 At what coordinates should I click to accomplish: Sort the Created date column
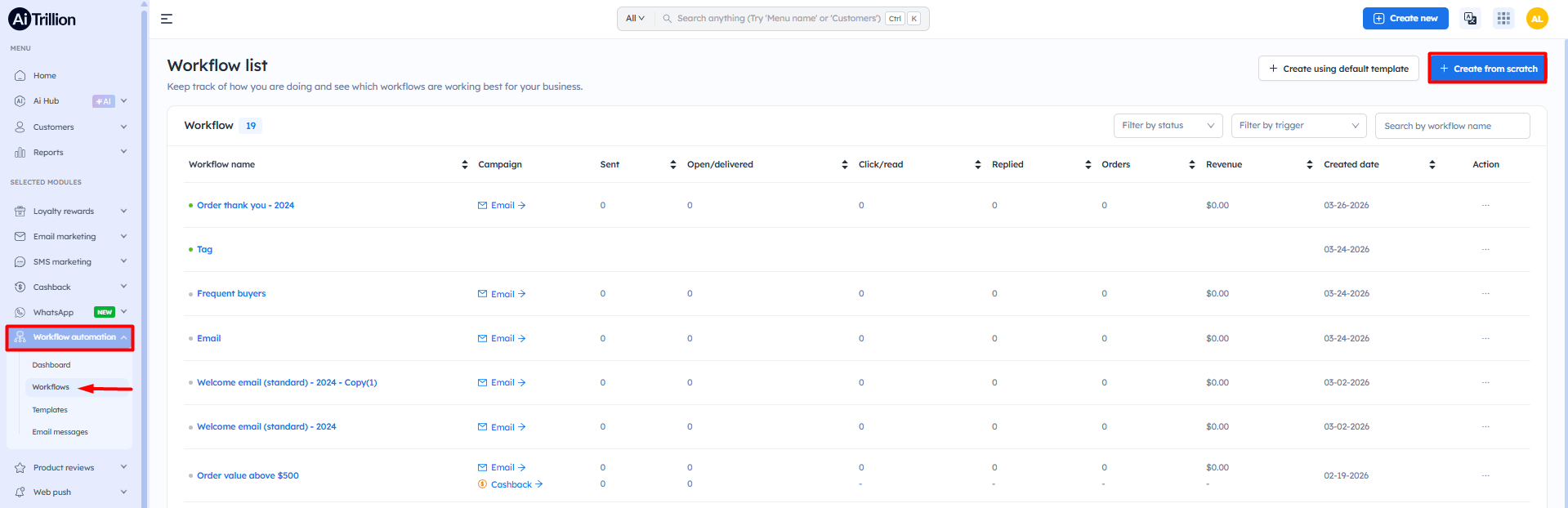click(1432, 165)
